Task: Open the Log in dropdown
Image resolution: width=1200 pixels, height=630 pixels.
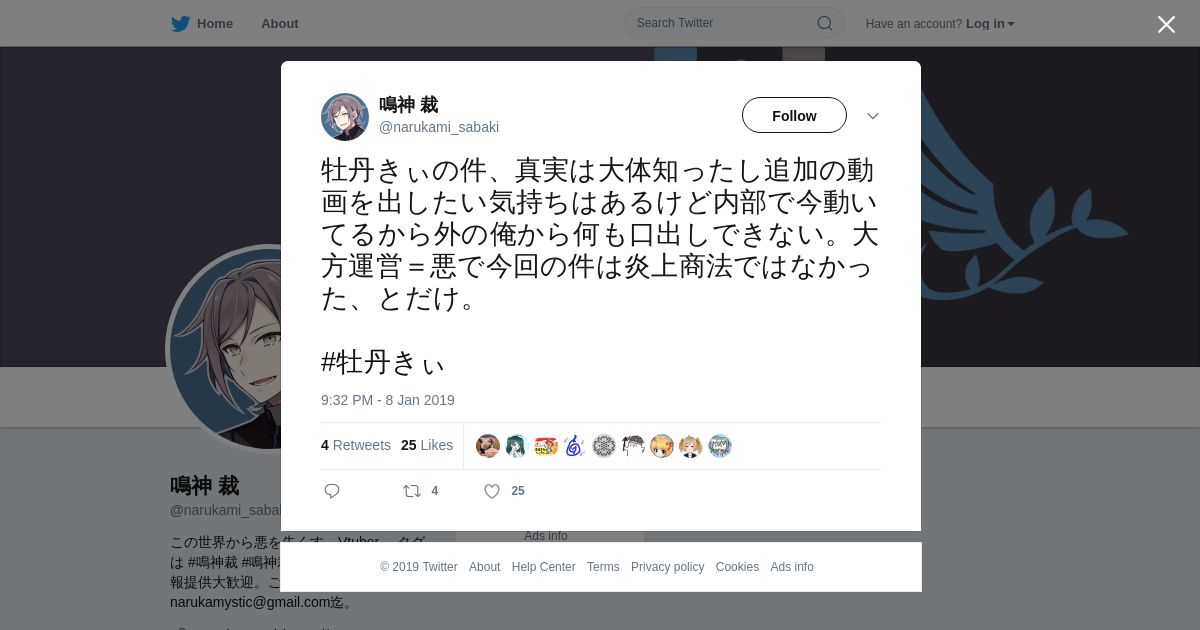Action: (990, 23)
